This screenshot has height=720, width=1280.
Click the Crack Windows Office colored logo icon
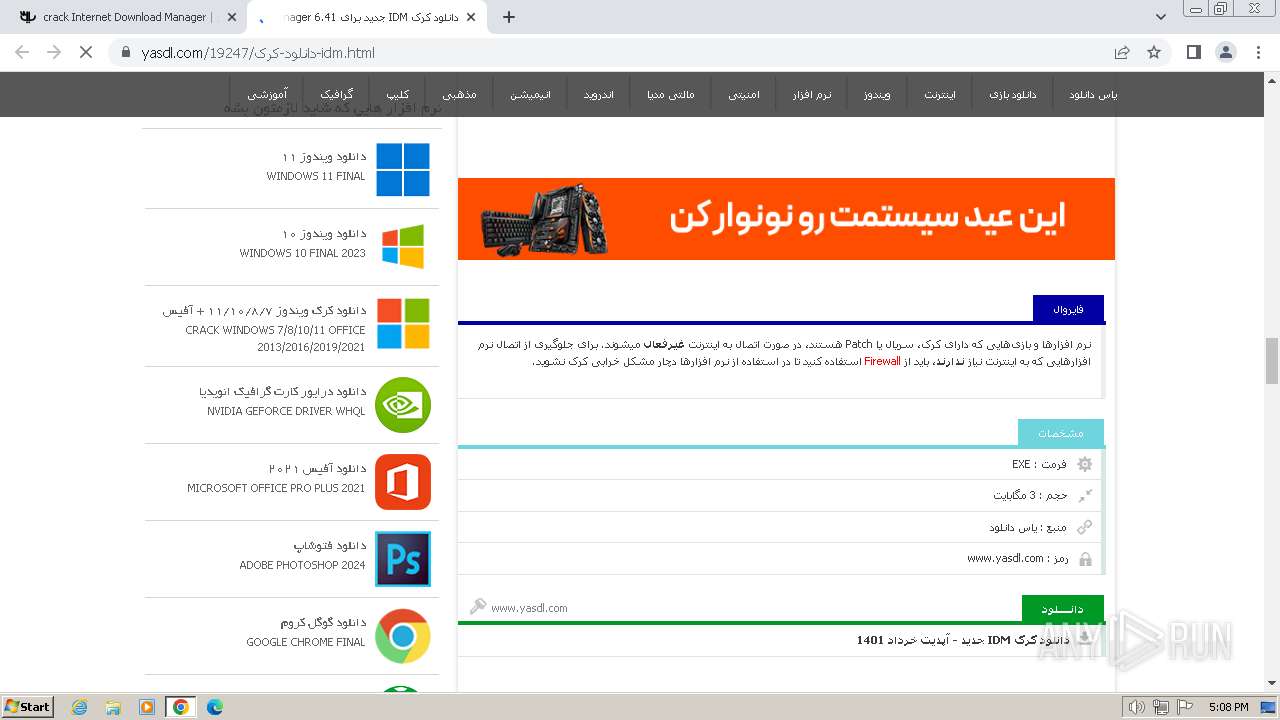click(x=403, y=323)
